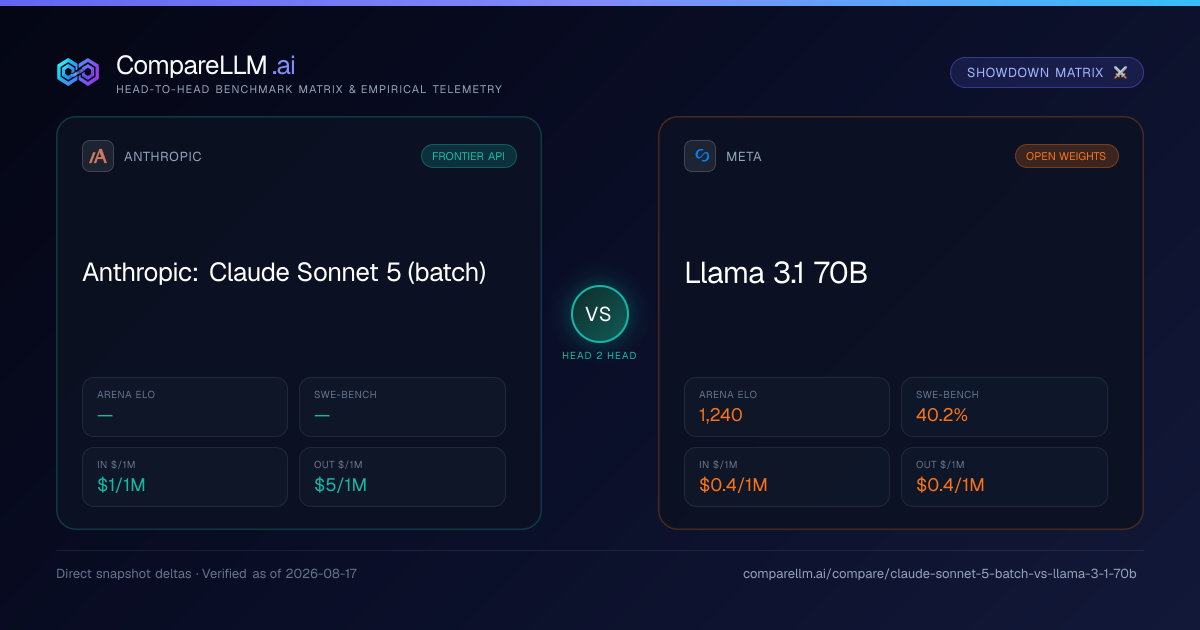Select Claude's IN $1/1M price tile
Viewport: 1200px width, 630px height.
[184, 477]
